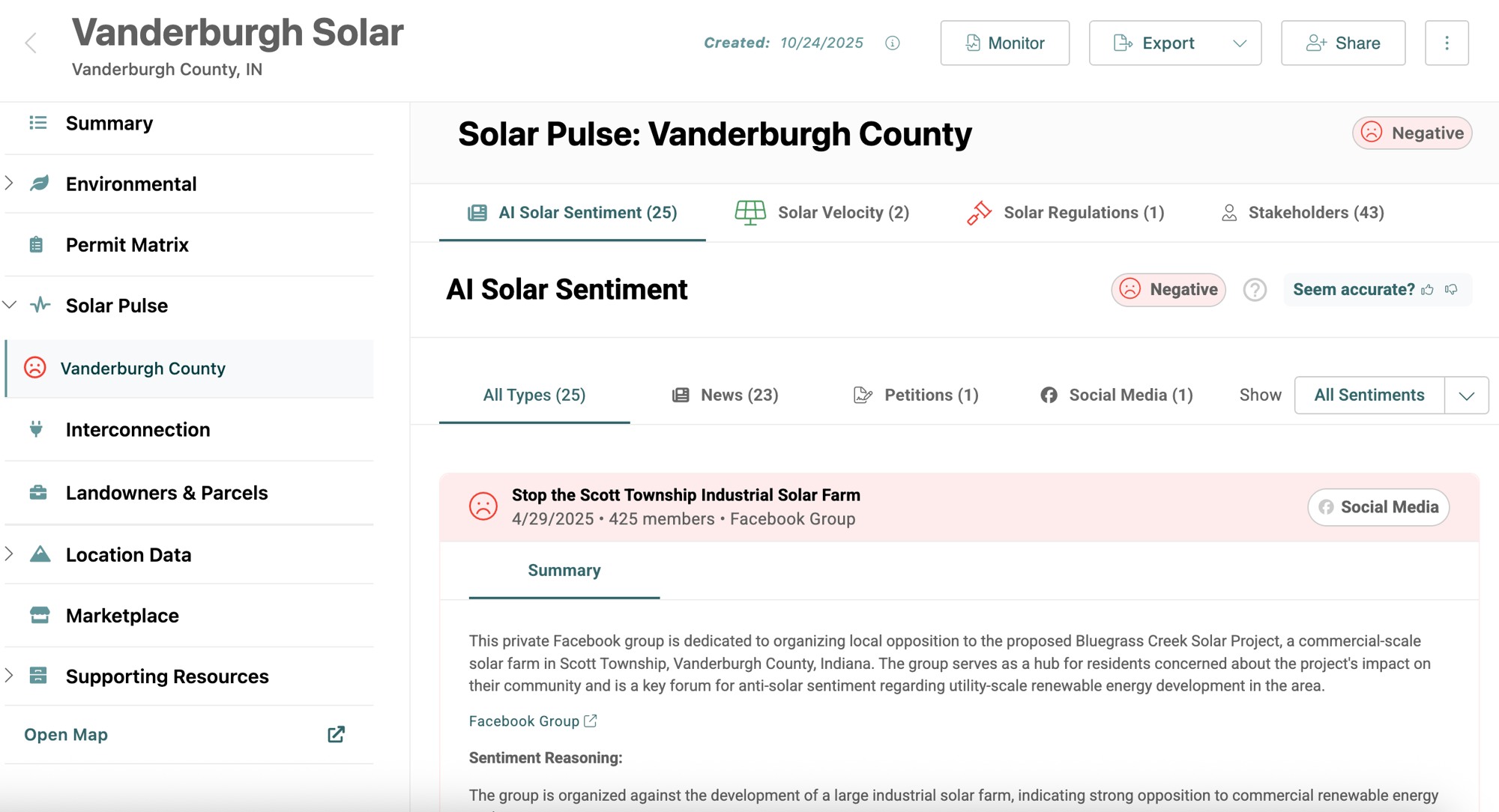1499x812 pixels.
Task: Select the News (23) filter tab
Action: click(x=725, y=395)
